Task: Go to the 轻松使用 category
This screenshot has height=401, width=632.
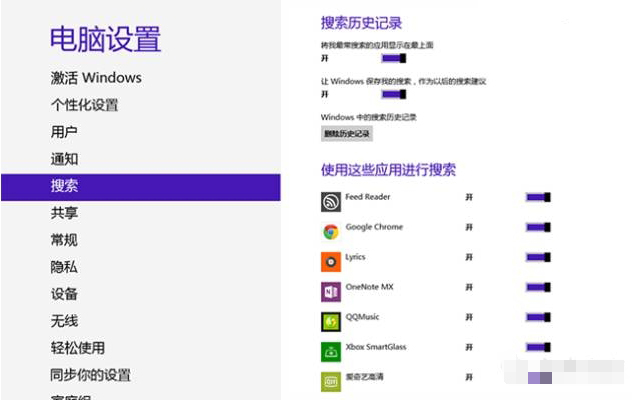Action: [x=78, y=348]
